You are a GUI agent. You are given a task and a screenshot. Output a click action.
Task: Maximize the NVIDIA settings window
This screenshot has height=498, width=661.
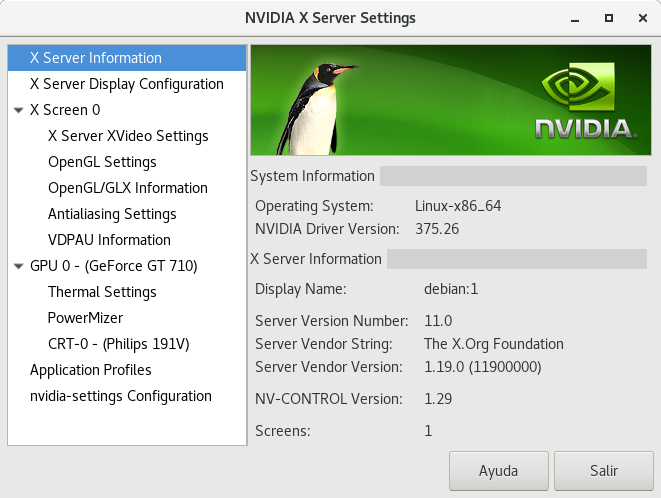(608, 18)
